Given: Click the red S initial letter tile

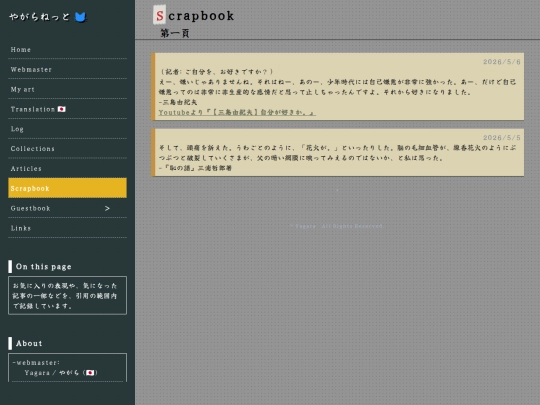Looking at the screenshot, I should click(159, 15).
